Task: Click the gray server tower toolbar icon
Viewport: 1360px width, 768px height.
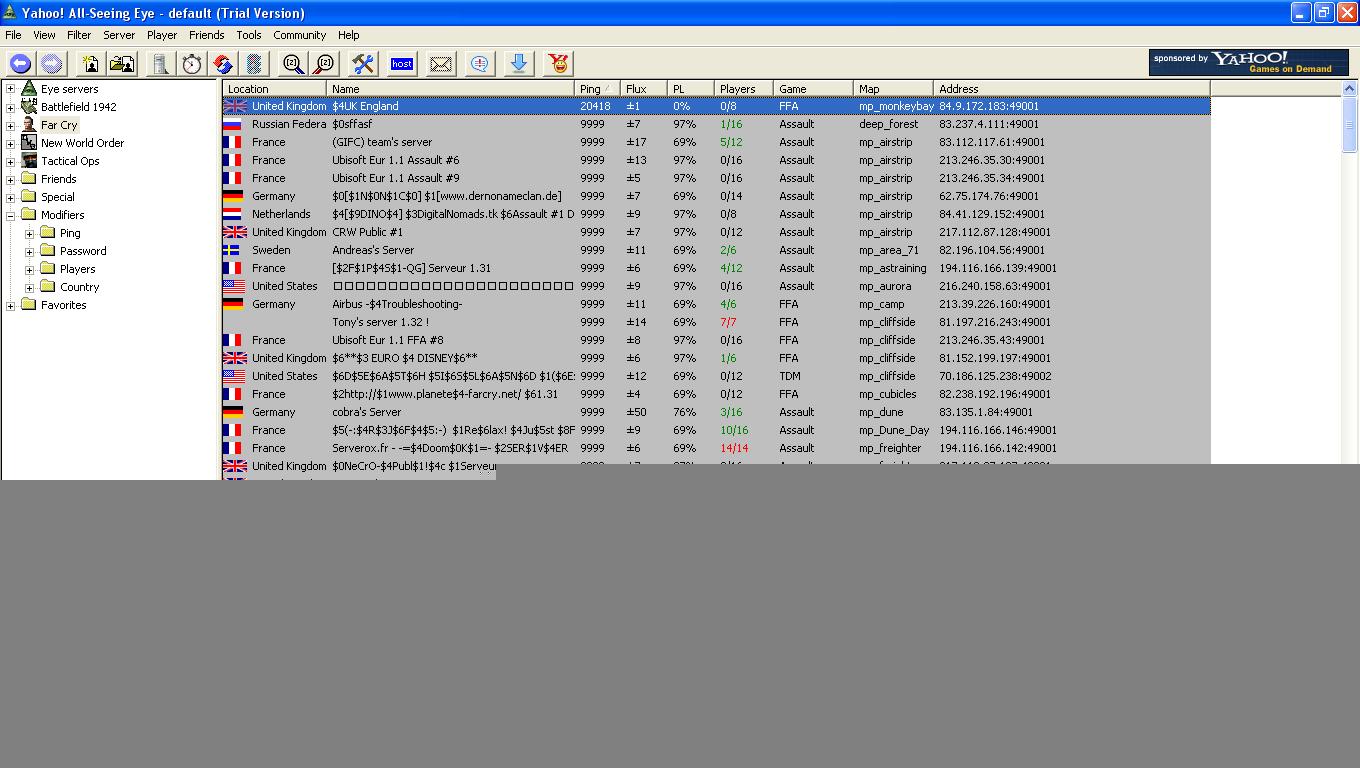Action: coord(159,64)
